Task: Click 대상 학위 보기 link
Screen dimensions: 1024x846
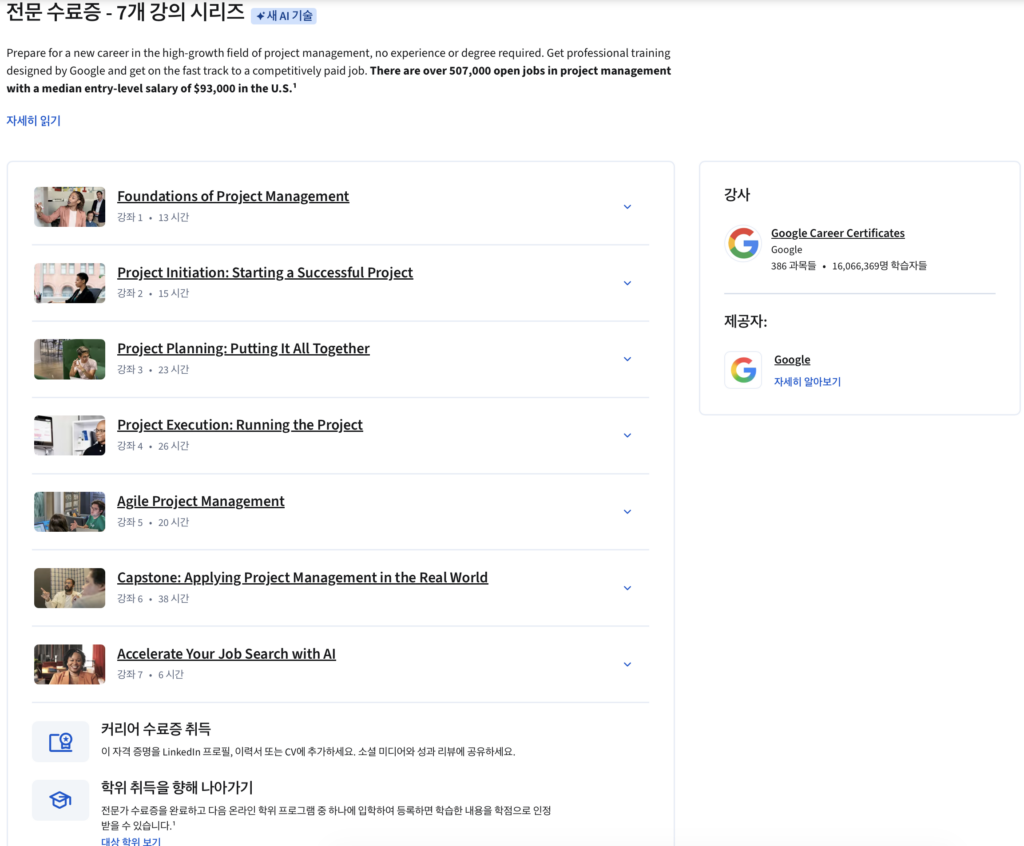Action: click(x=131, y=841)
